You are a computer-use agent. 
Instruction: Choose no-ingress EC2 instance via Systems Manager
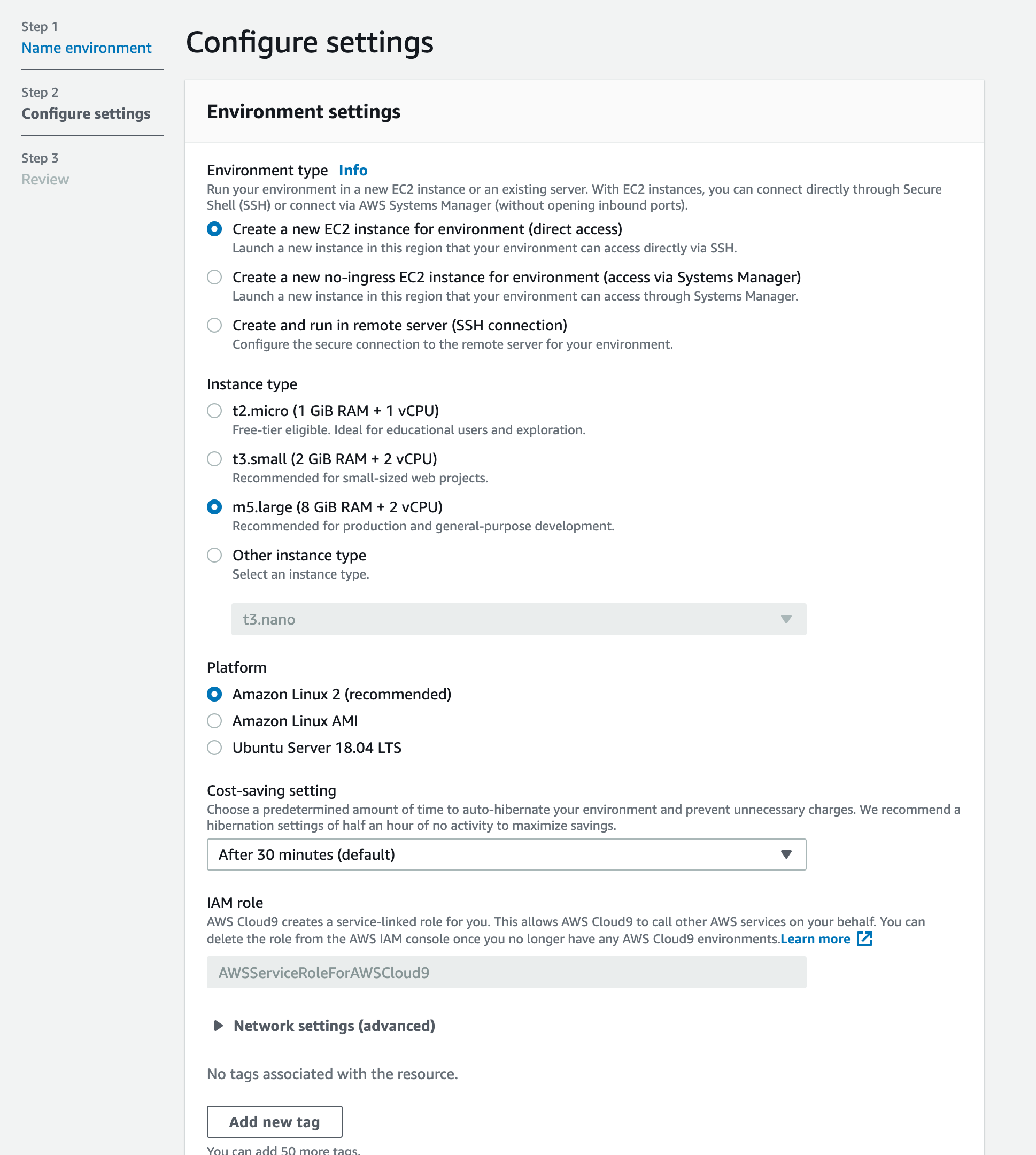pyautogui.click(x=214, y=276)
